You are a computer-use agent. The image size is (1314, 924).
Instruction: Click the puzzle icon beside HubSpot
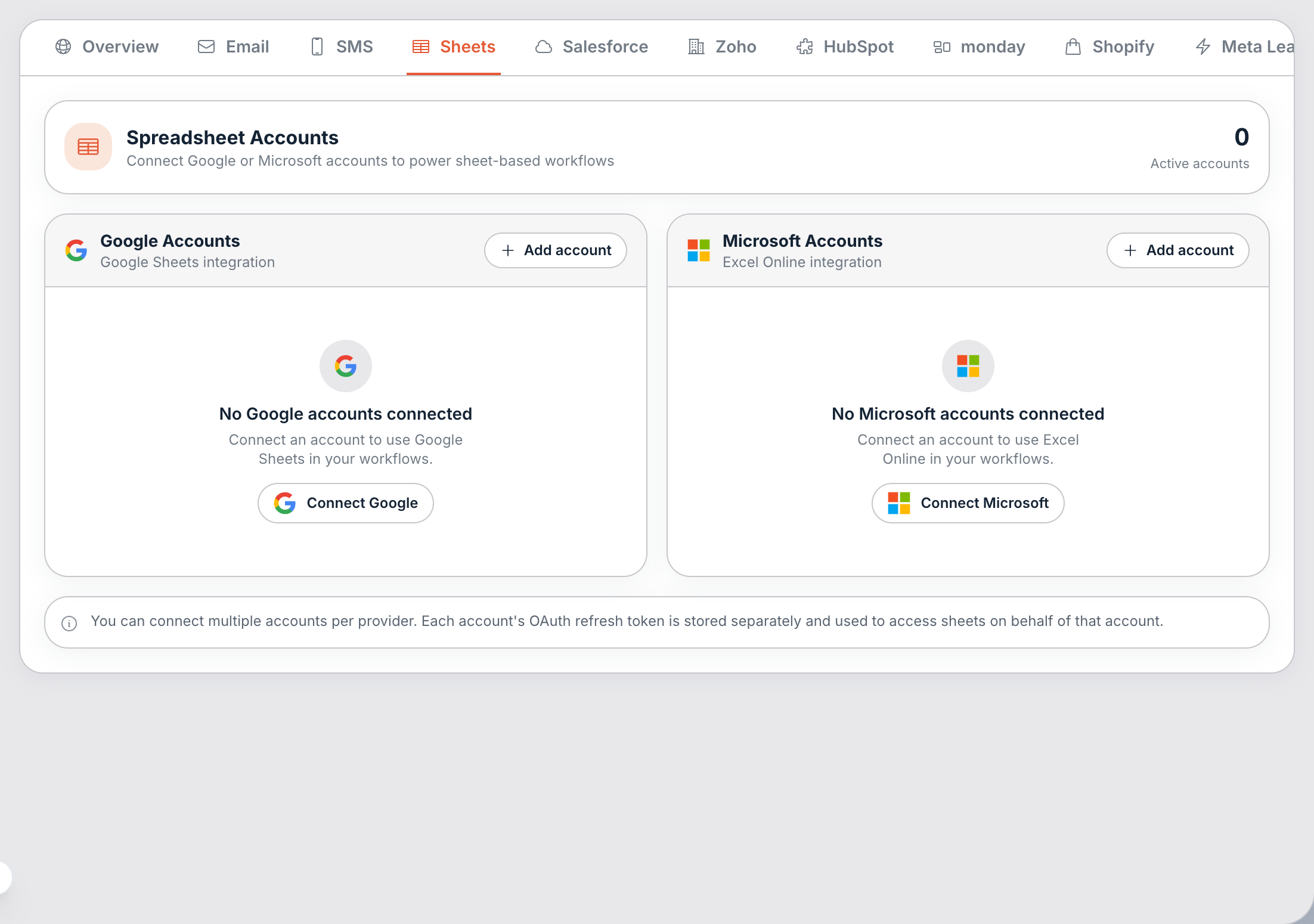pyautogui.click(x=805, y=46)
